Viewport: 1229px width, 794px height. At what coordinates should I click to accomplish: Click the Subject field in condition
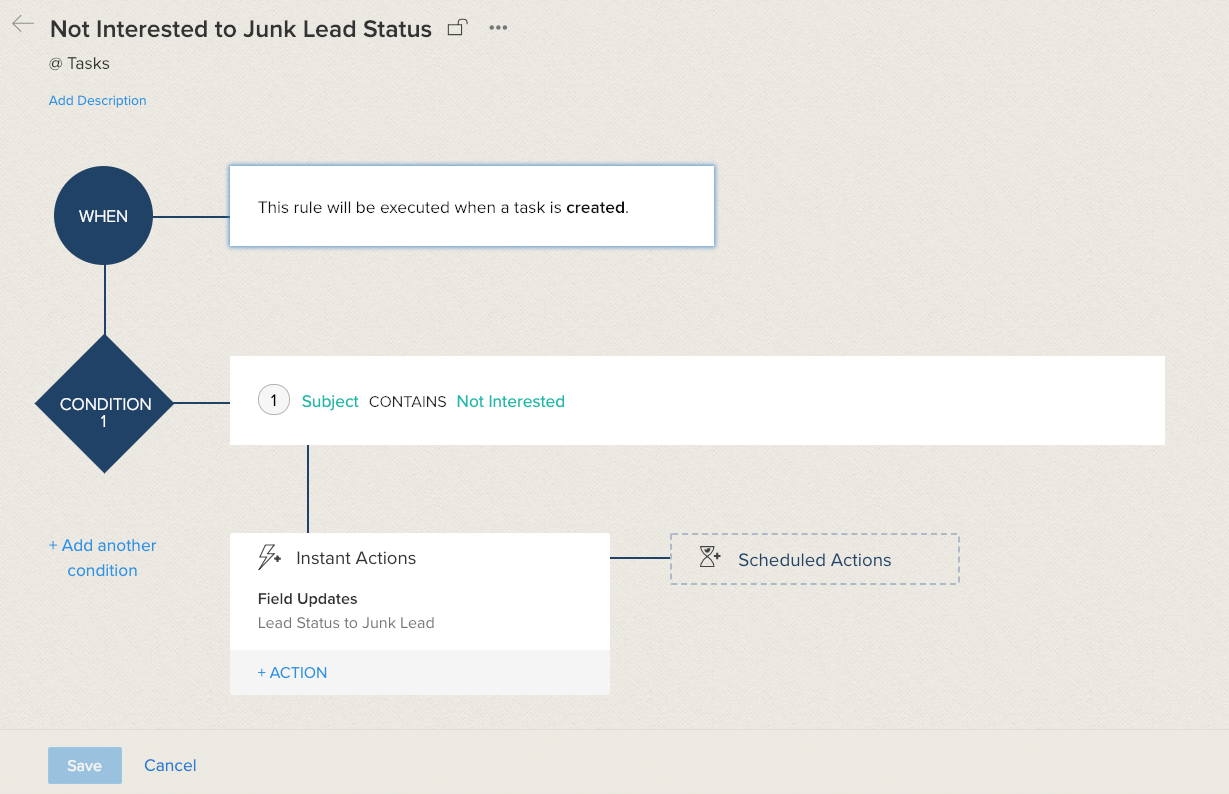click(x=330, y=401)
